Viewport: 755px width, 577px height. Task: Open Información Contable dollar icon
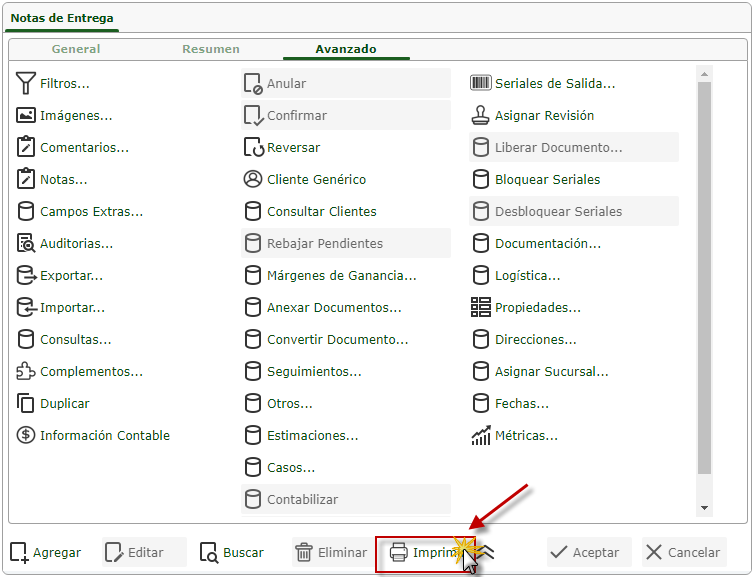(x=26, y=435)
